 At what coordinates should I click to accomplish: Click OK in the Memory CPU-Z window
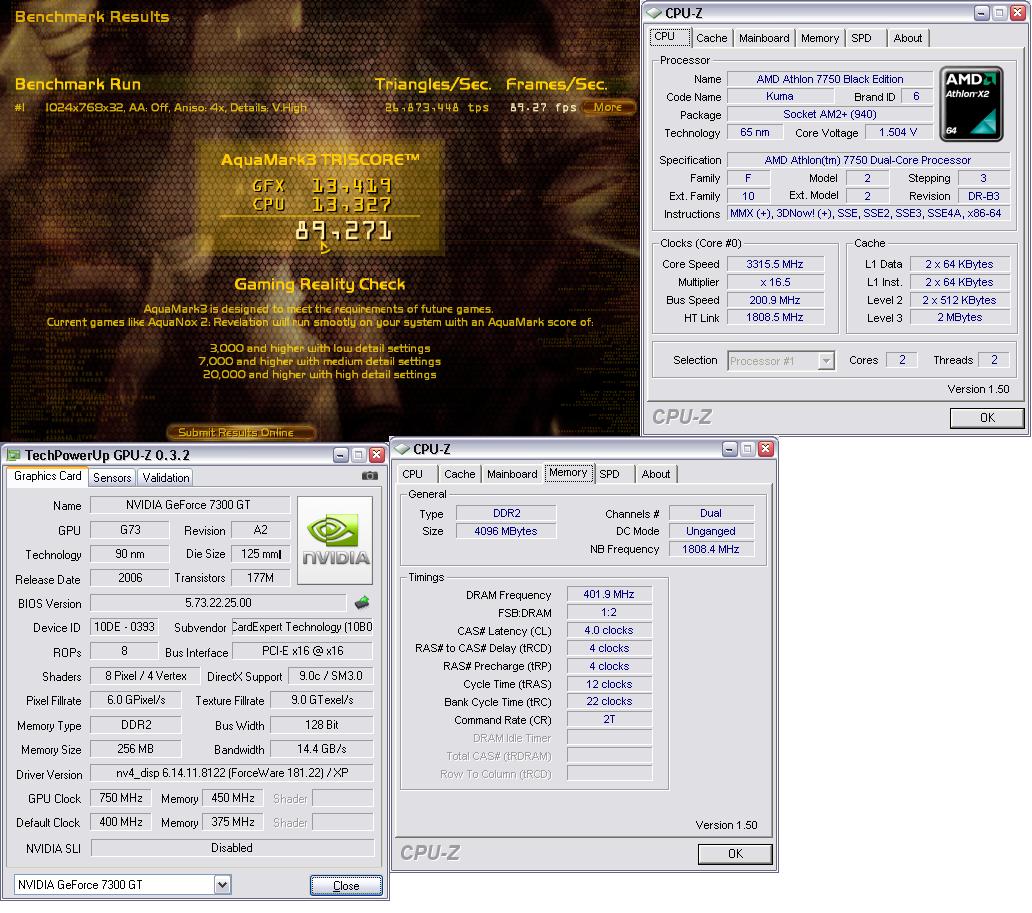tap(735, 853)
